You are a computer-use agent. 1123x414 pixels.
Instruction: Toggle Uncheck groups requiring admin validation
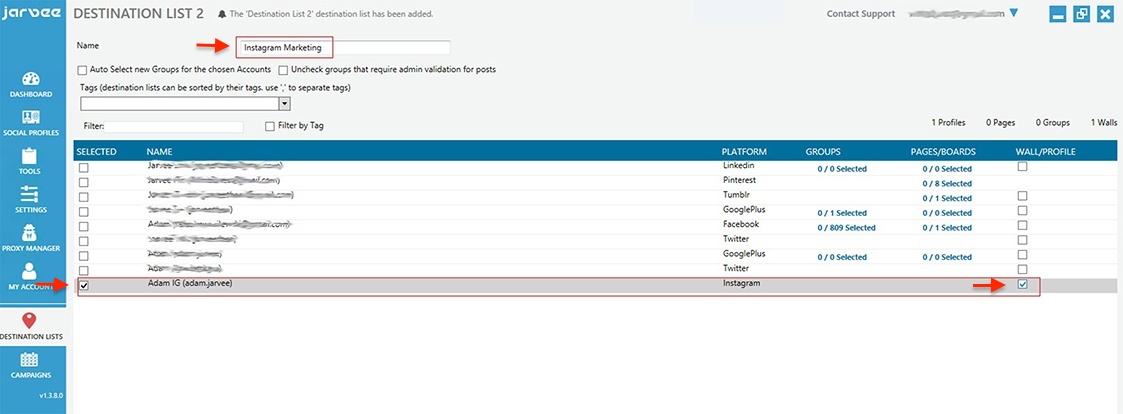point(284,70)
